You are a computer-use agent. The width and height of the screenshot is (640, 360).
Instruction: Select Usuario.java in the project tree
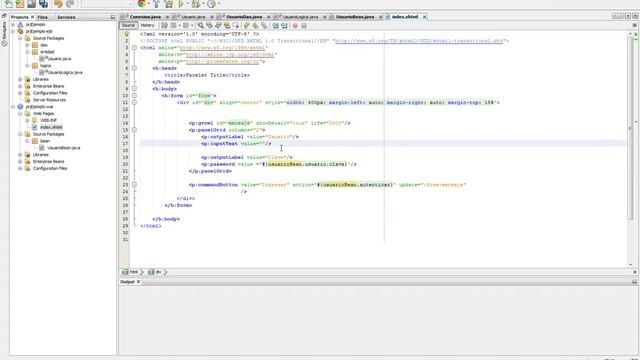pyautogui.click(x=59, y=59)
